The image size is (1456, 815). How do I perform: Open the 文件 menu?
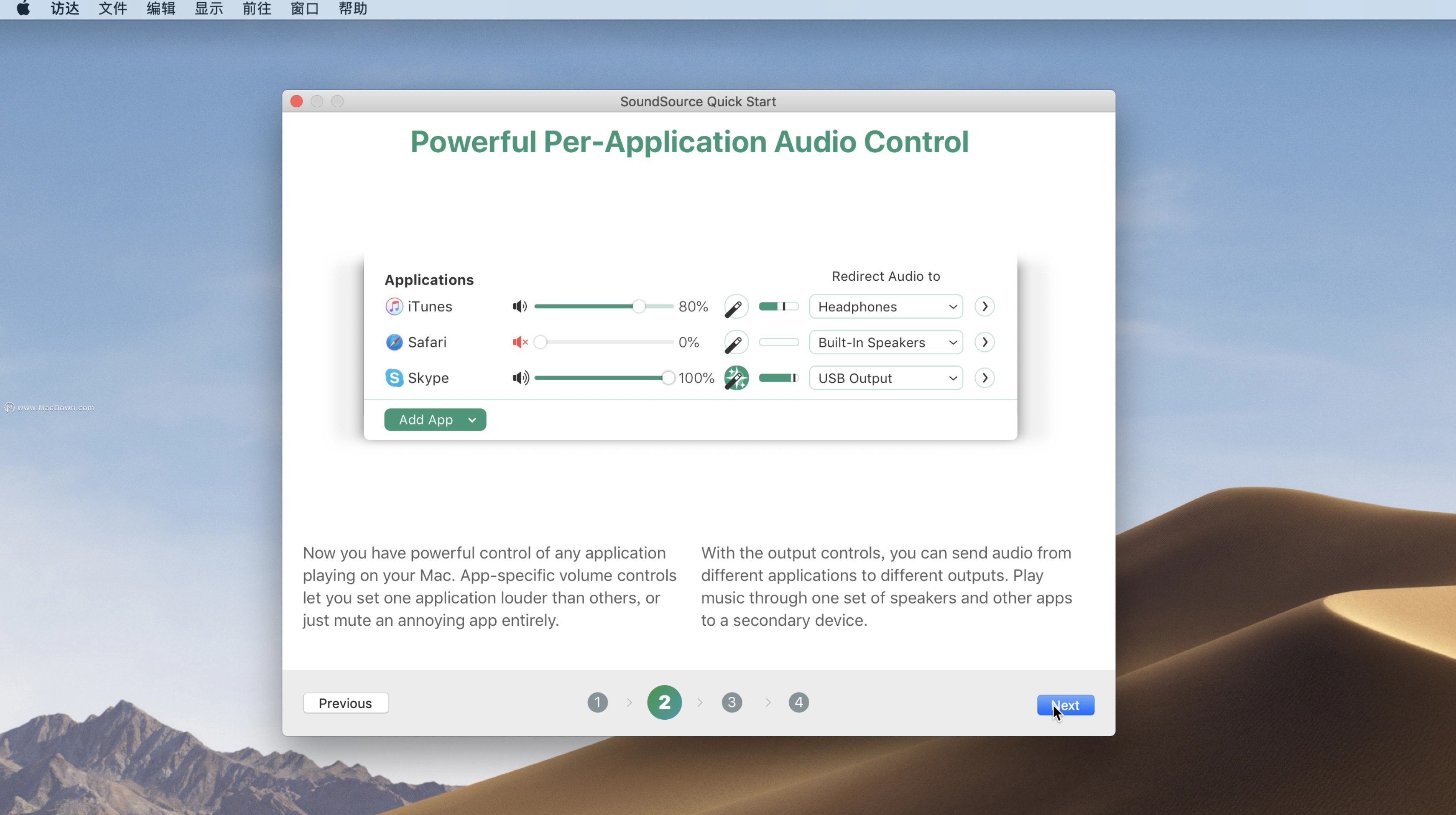[112, 9]
